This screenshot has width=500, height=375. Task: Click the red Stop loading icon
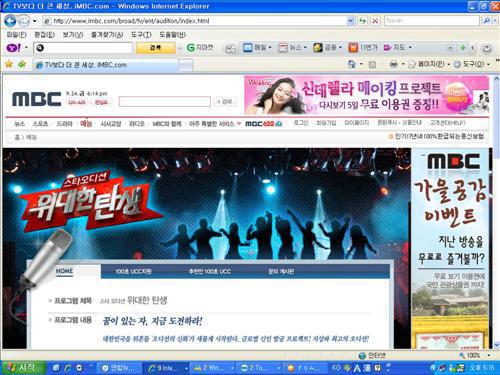[x=375, y=21]
